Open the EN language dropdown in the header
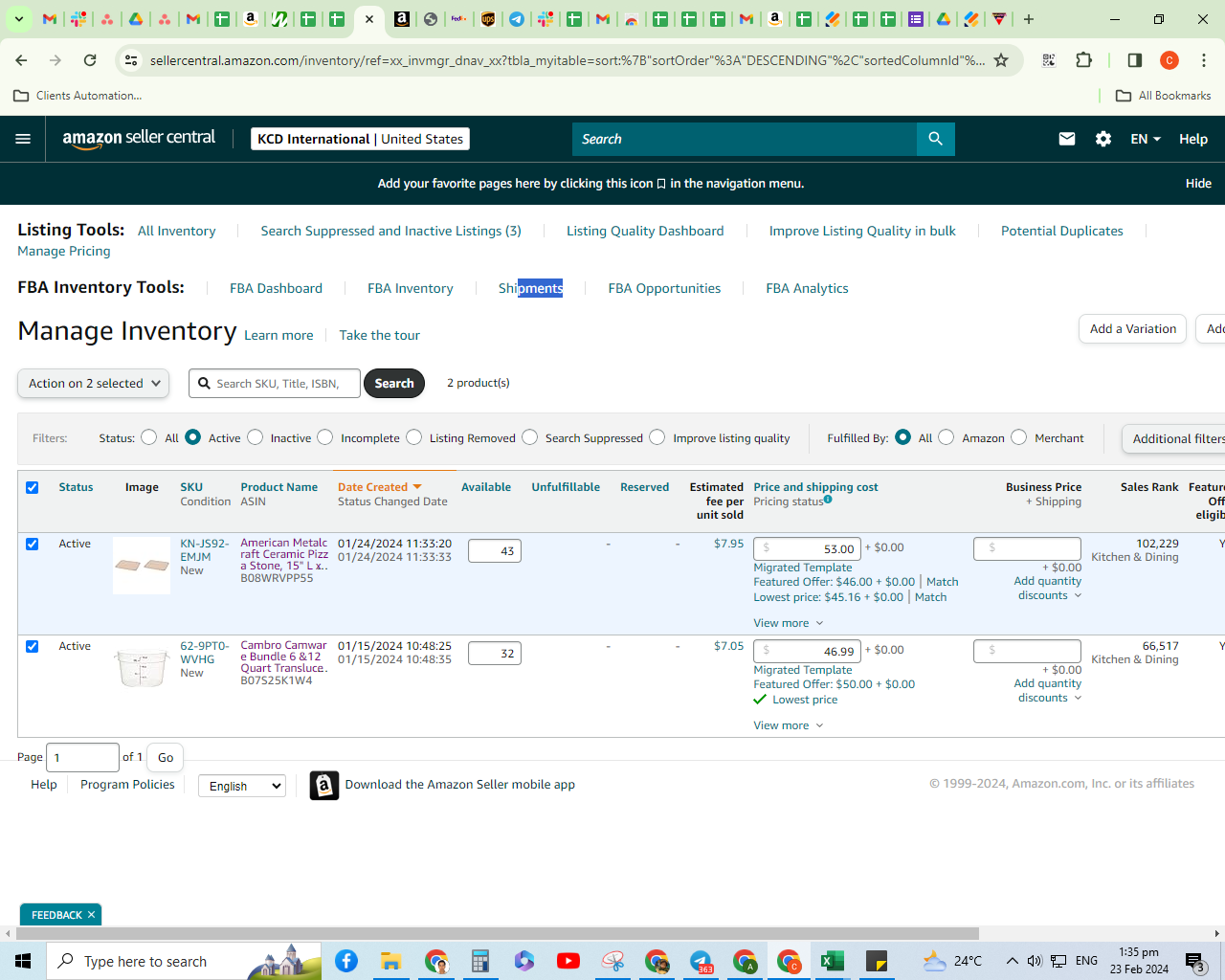Image resolution: width=1225 pixels, height=980 pixels. 1145,139
